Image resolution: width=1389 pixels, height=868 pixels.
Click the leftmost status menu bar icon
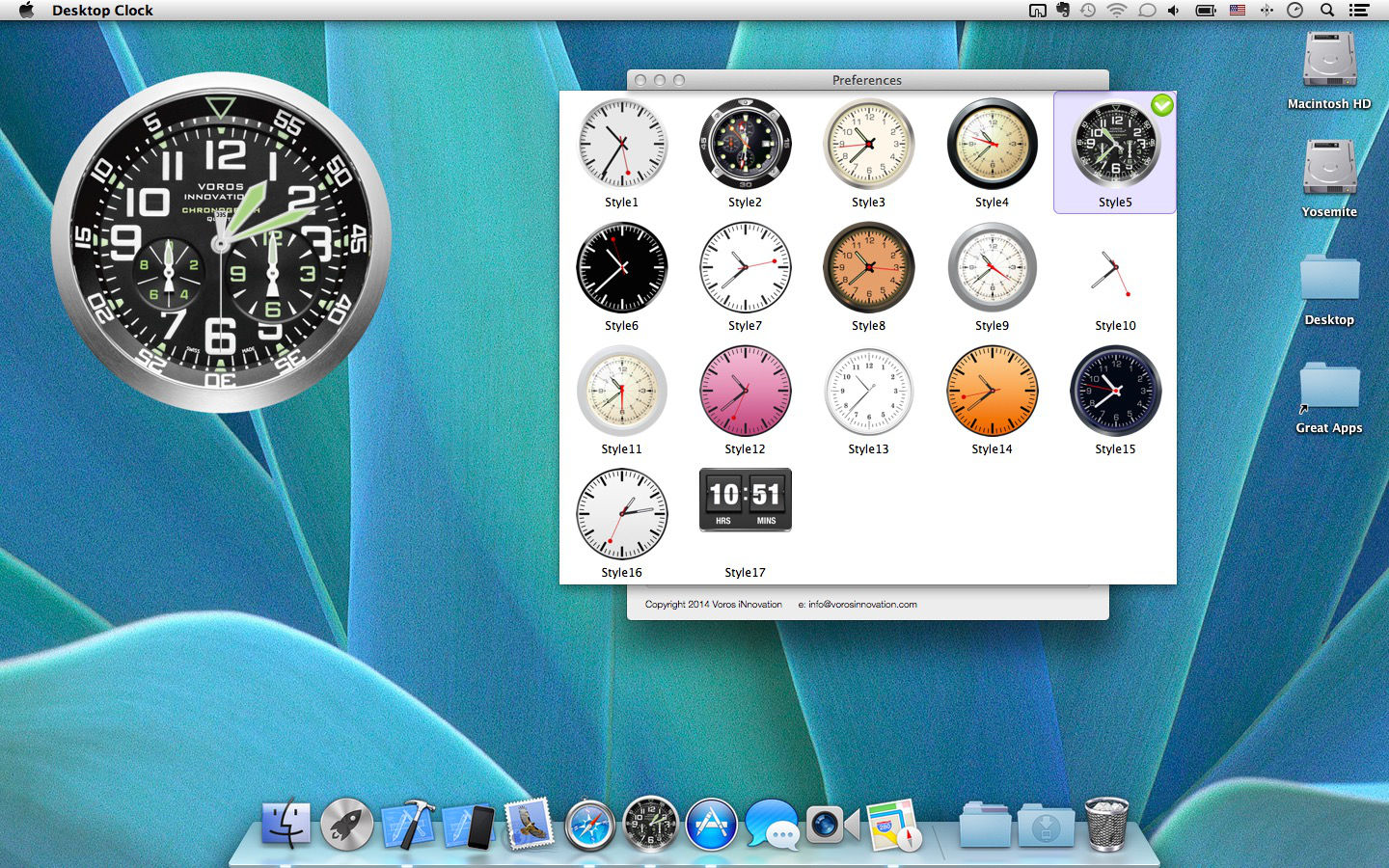1038,10
